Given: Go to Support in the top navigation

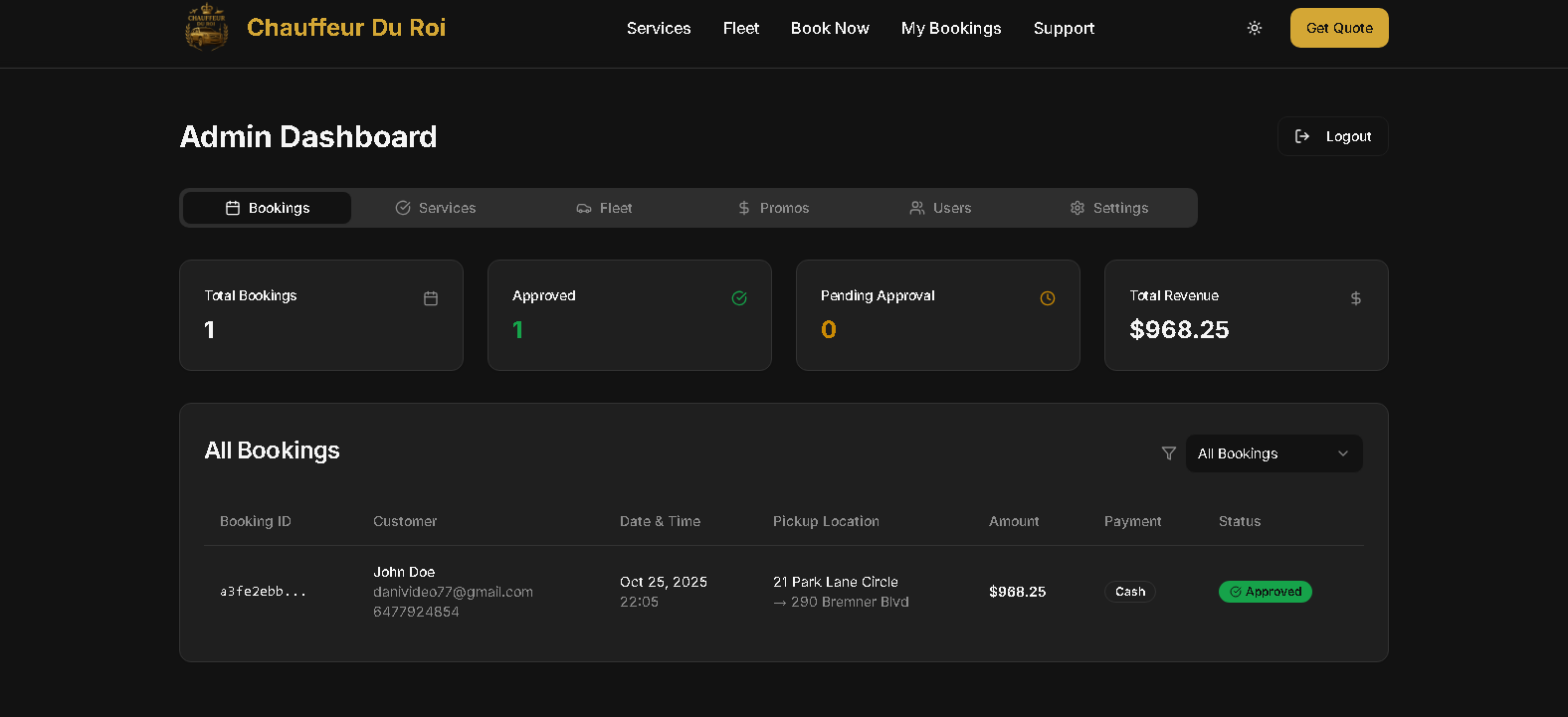Looking at the screenshot, I should [1064, 28].
